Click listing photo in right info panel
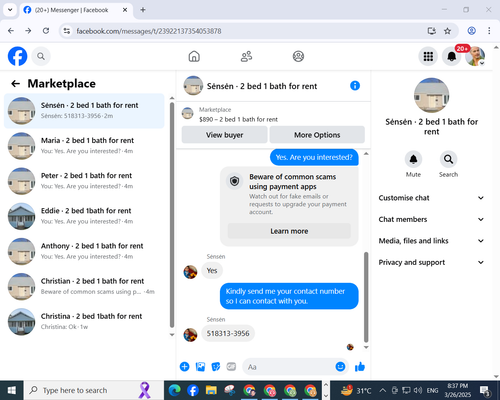Viewport: 500px width, 400px height. [431, 95]
